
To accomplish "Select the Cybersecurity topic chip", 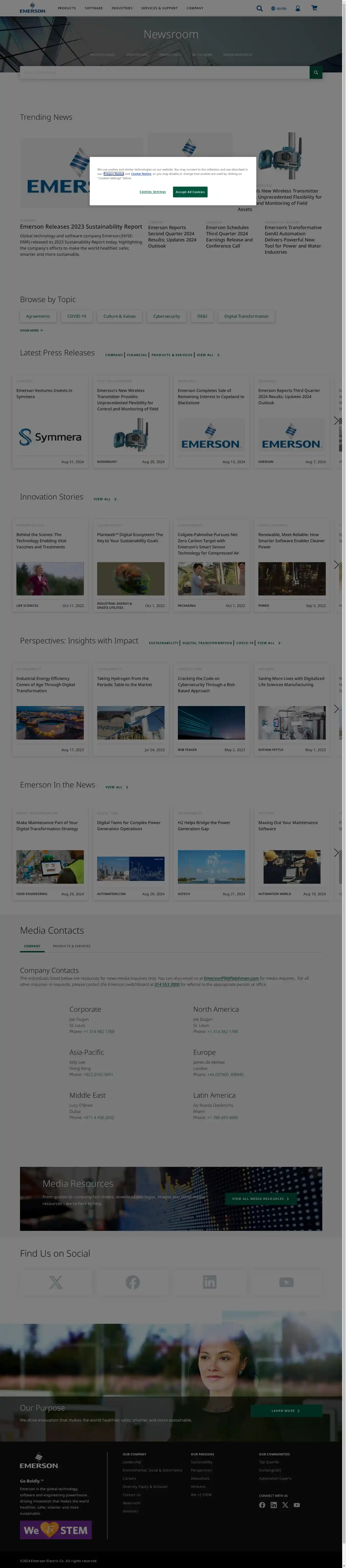I will pos(166,316).
